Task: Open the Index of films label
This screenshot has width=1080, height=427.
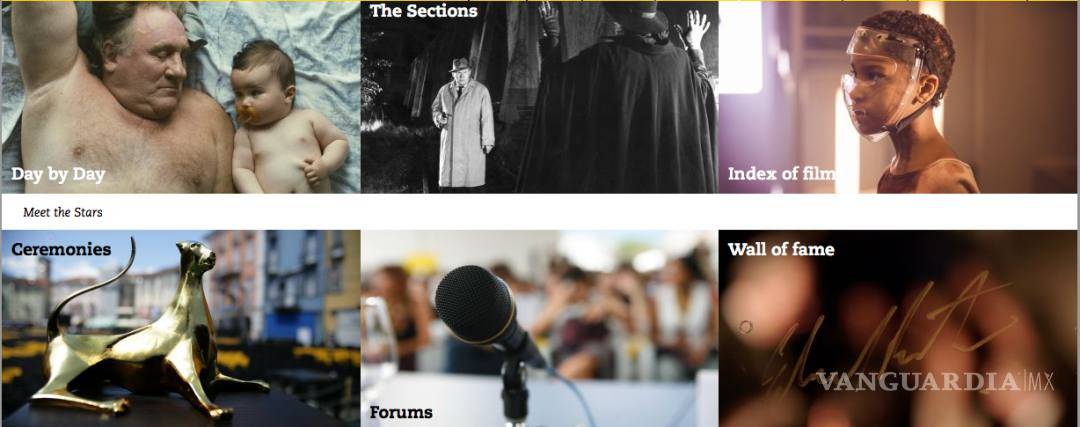Action: [x=782, y=174]
